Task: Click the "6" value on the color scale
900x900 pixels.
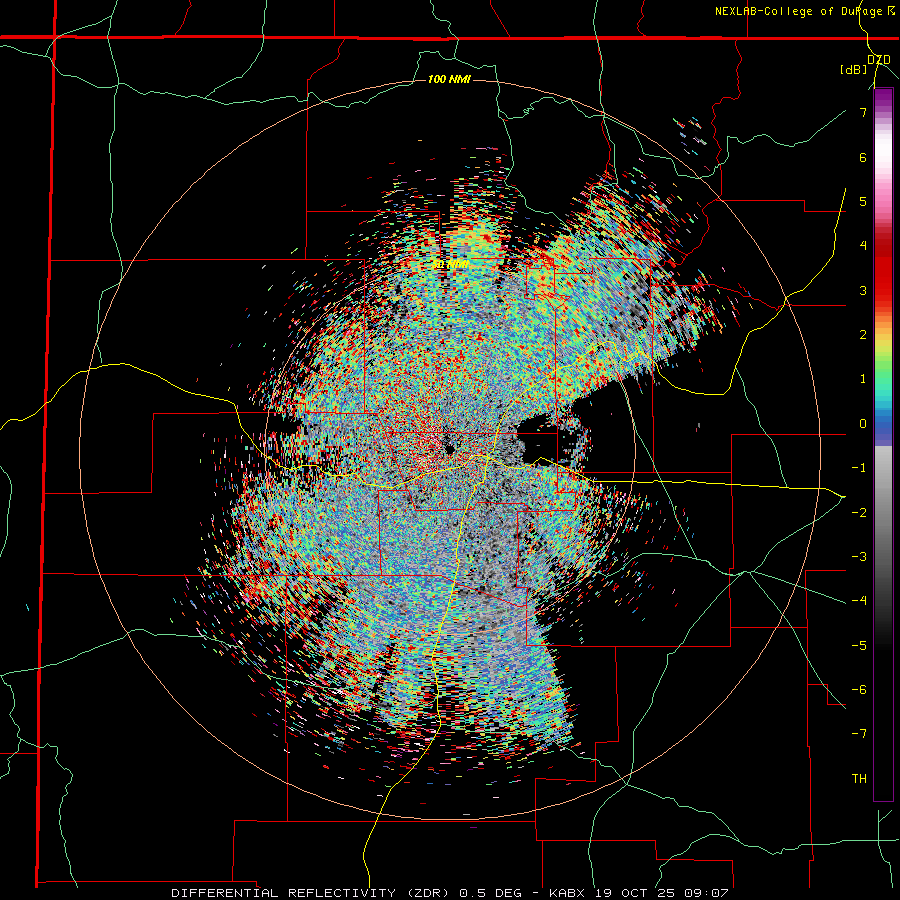Action: click(863, 157)
